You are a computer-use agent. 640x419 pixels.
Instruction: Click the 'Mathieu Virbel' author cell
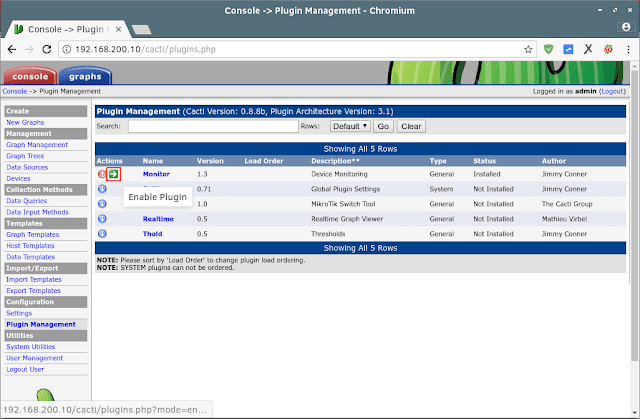564,219
